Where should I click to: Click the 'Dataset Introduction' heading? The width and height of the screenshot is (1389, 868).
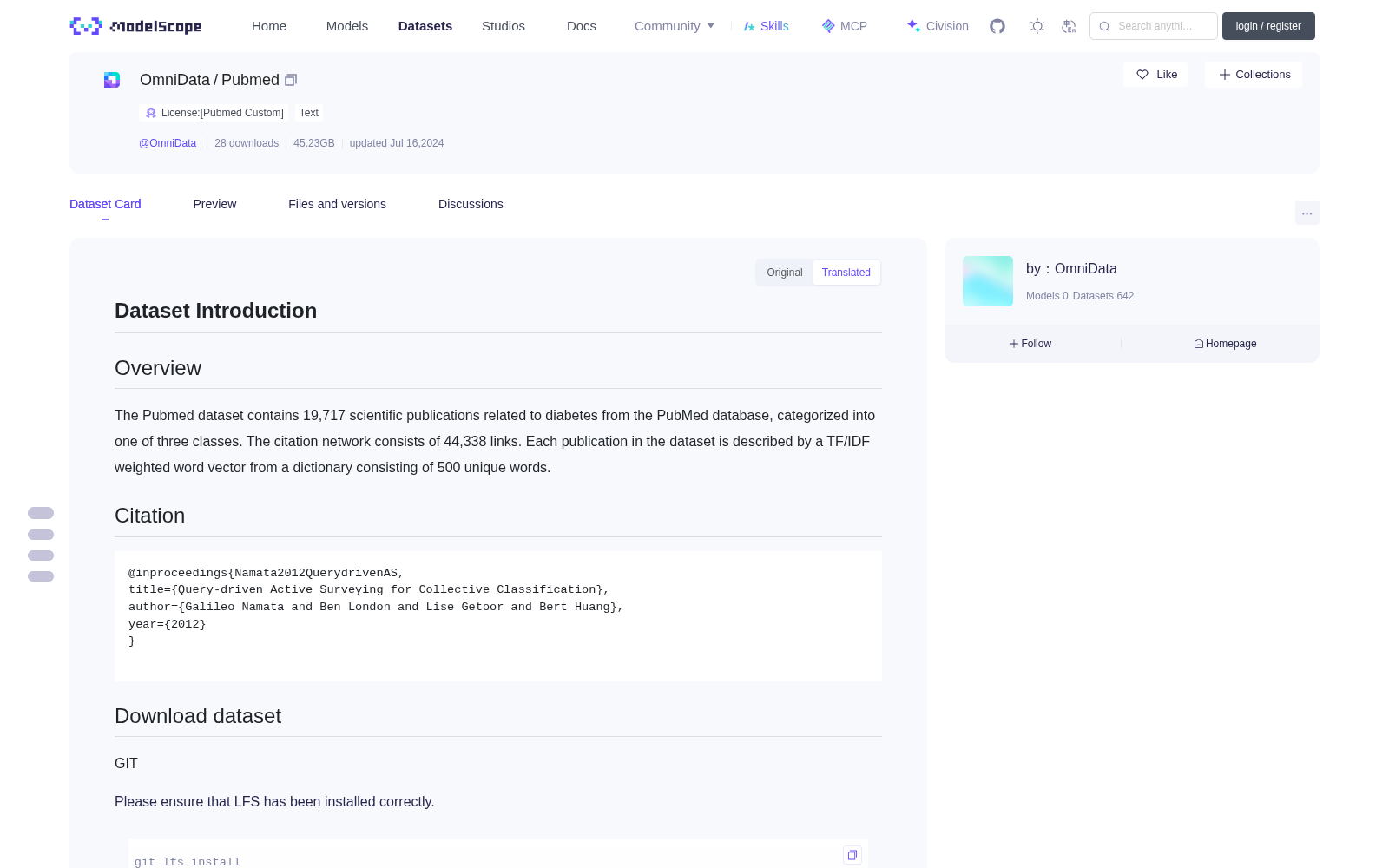pos(215,311)
